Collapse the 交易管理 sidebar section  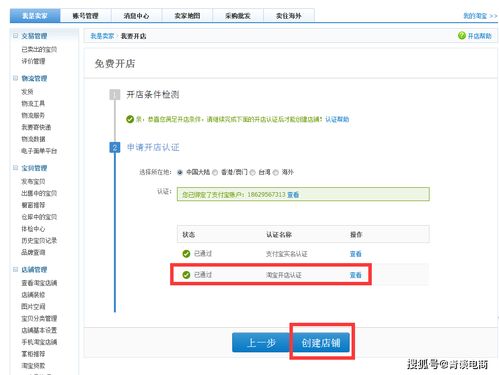point(15,36)
